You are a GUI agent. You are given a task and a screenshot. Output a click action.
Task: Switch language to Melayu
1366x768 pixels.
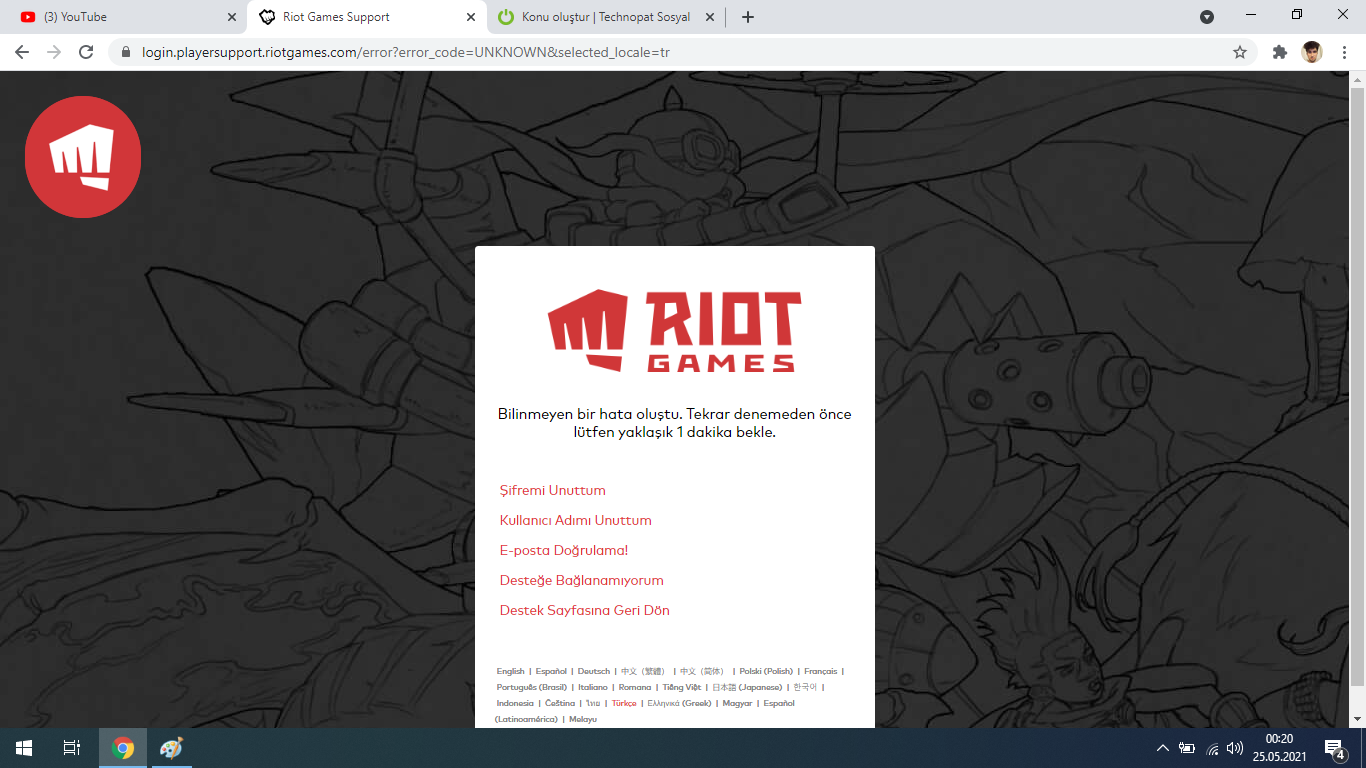[583, 720]
